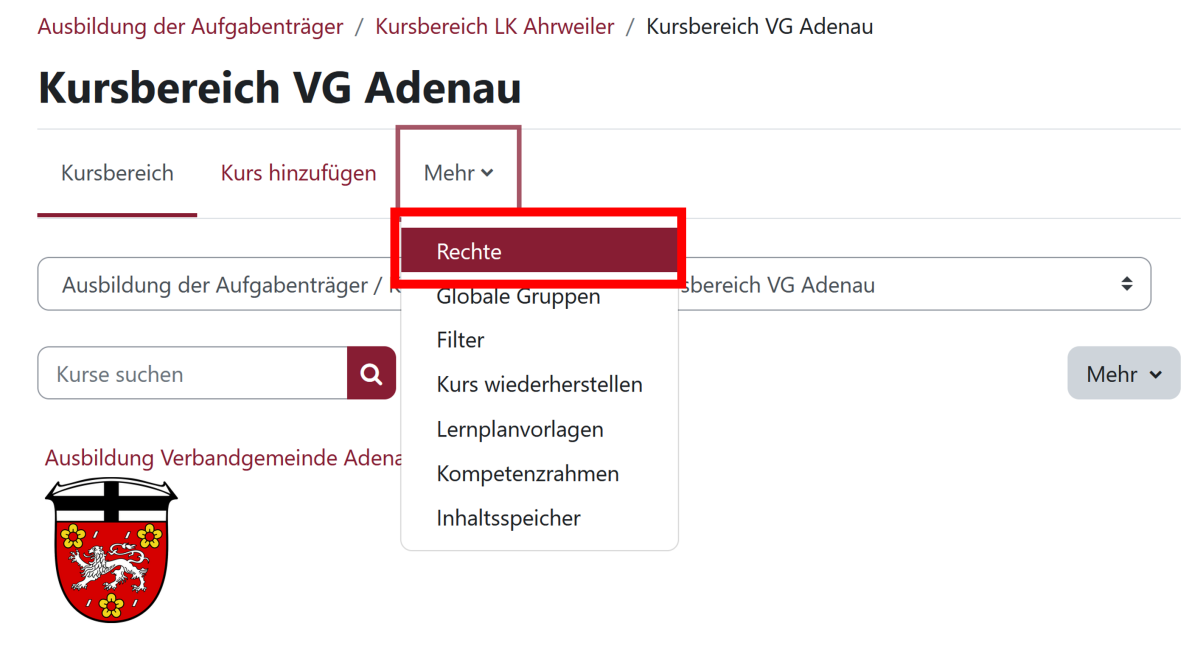Open Ausbildung Verbandgemeinde Adenau course link
Viewport: 1200px width, 654px height.
click(x=222, y=458)
